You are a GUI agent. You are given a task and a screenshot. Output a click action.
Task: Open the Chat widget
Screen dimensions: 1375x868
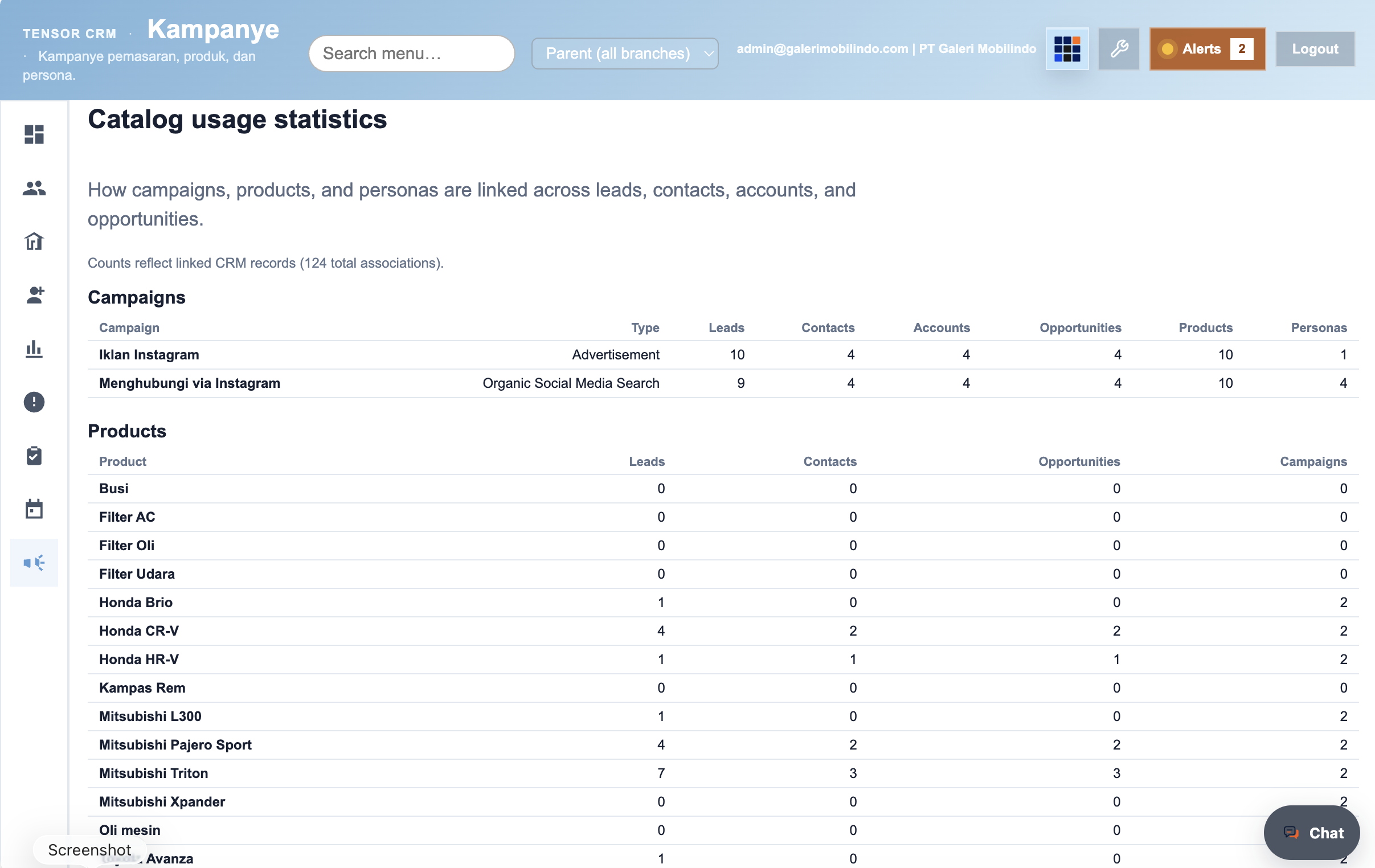click(1312, 833)
